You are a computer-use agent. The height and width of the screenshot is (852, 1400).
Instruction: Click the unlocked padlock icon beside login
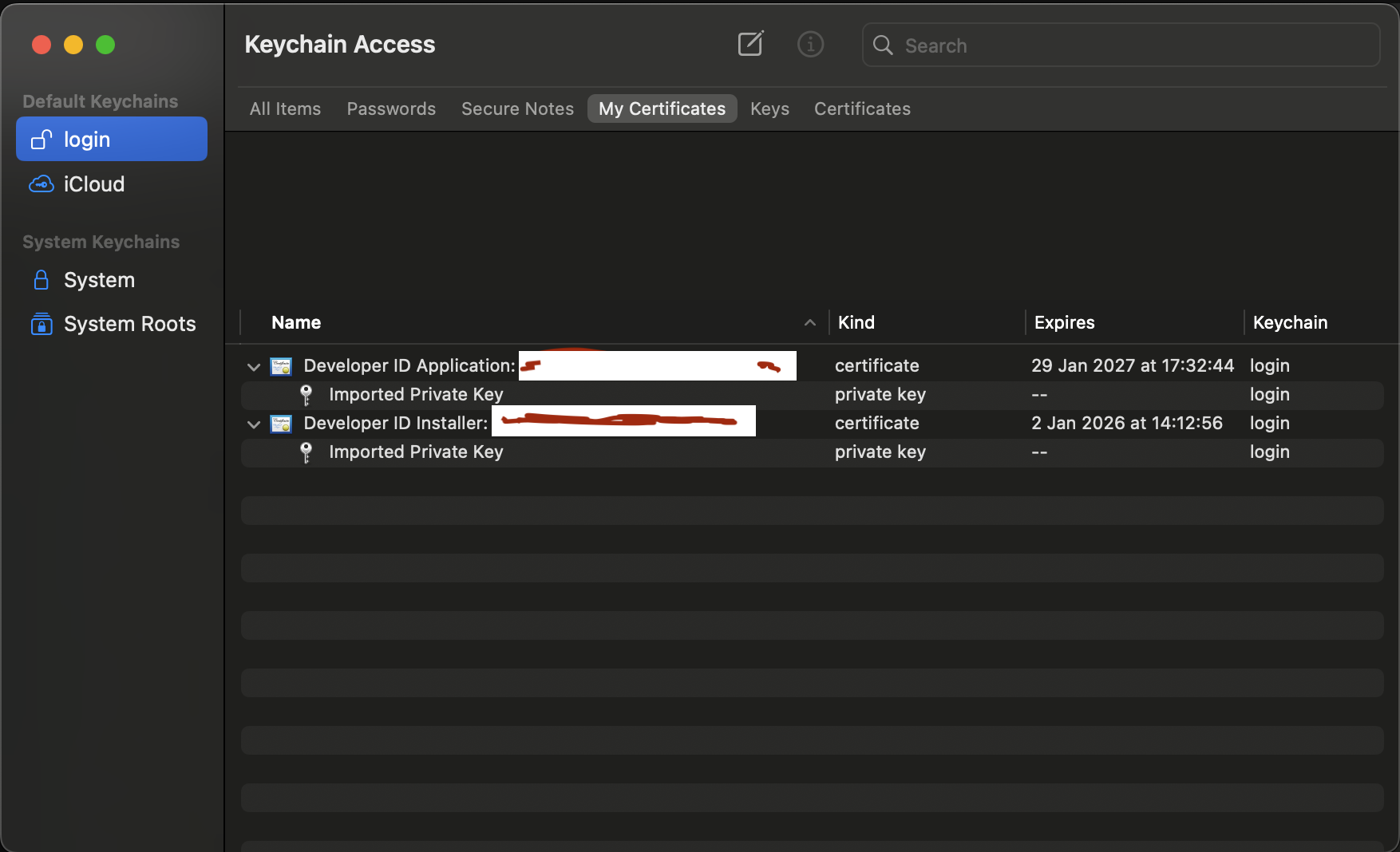pyautogui.click(x=42, y=140)
